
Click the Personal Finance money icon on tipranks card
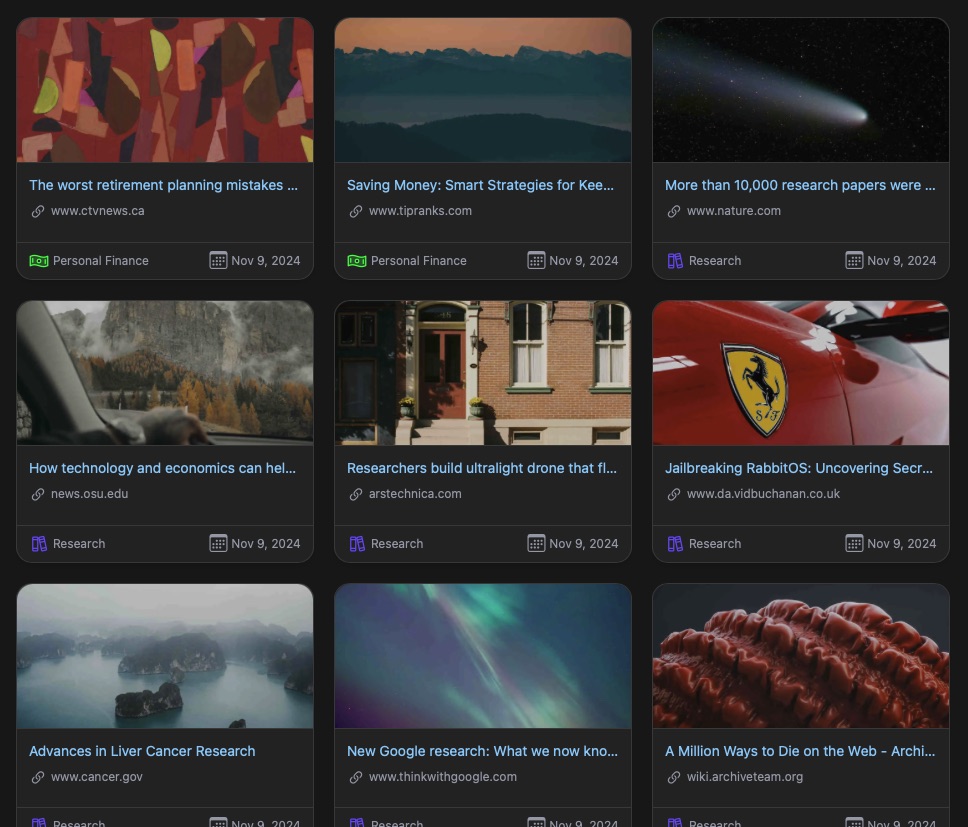(356, 261)
